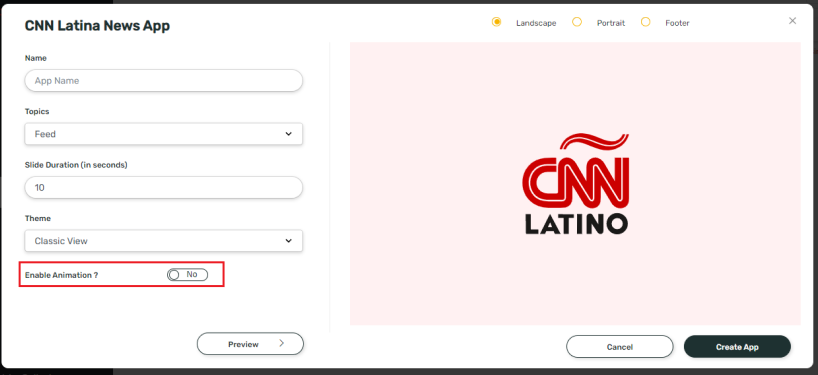Select the Landscape orientation radio button
Screen dimensions: 818x375
(496, 22)
